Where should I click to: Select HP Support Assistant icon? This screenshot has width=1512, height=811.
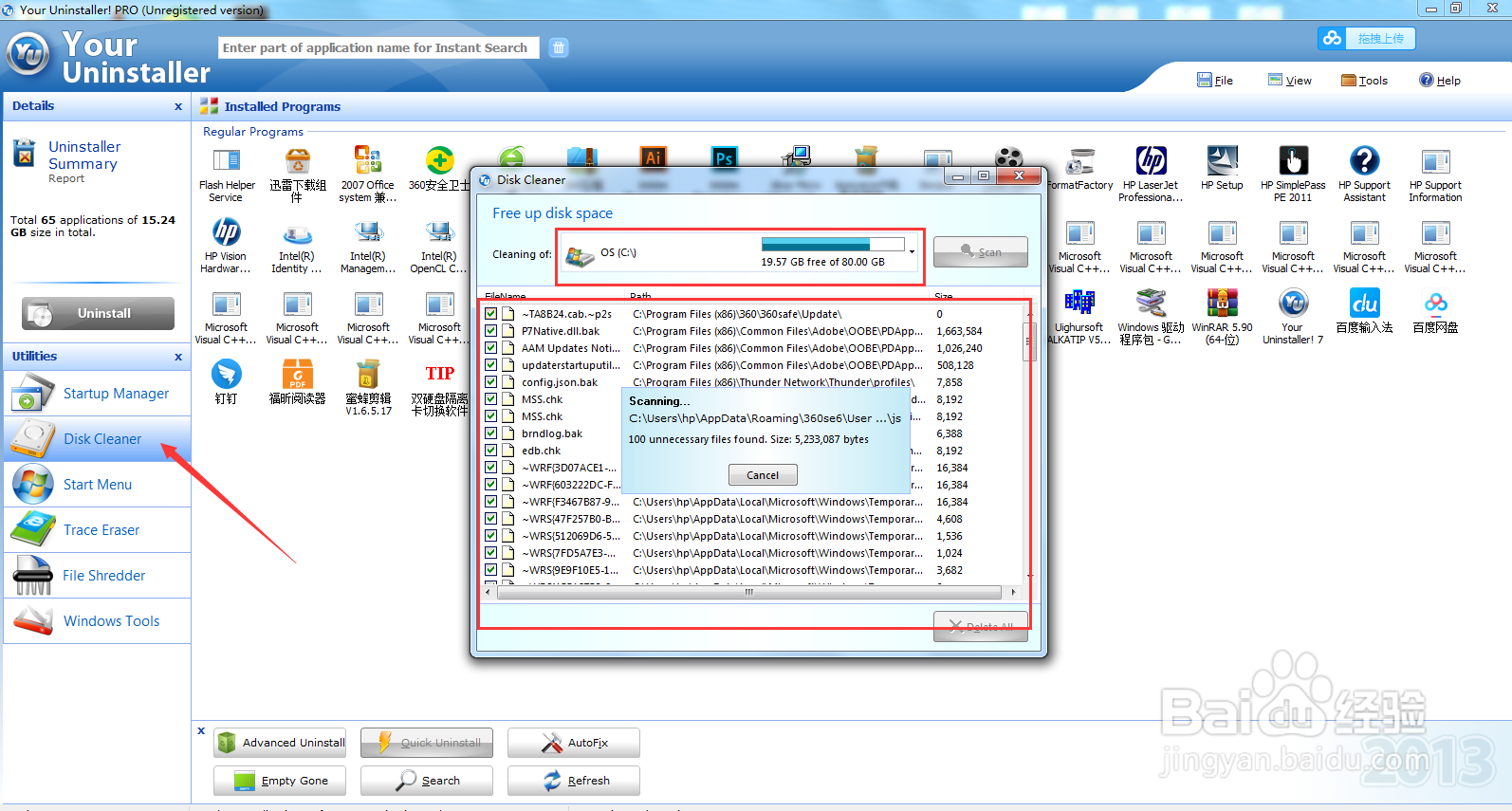[1364, 175]
